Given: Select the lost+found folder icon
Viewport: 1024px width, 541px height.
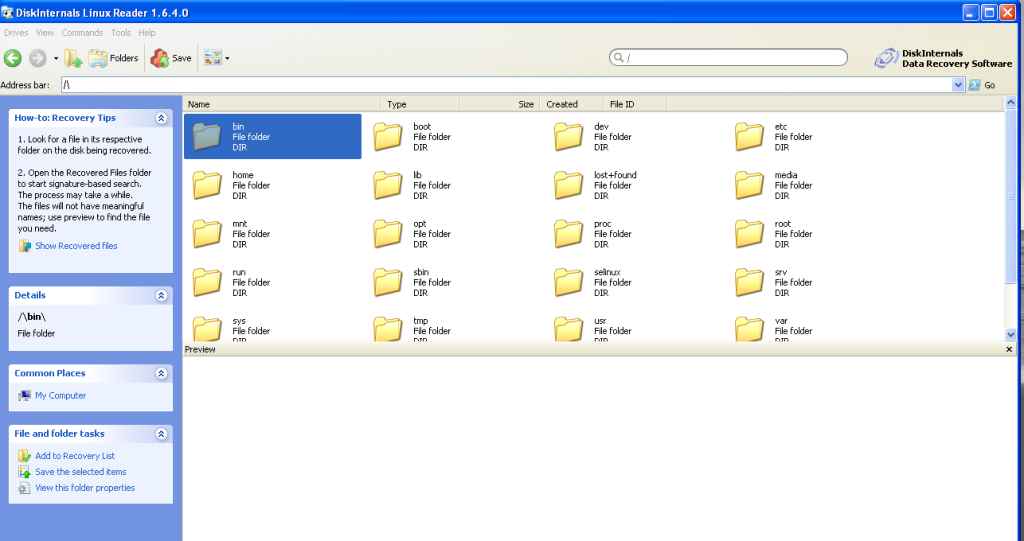Looking at the screenshot, I should [x=569, y=185].
